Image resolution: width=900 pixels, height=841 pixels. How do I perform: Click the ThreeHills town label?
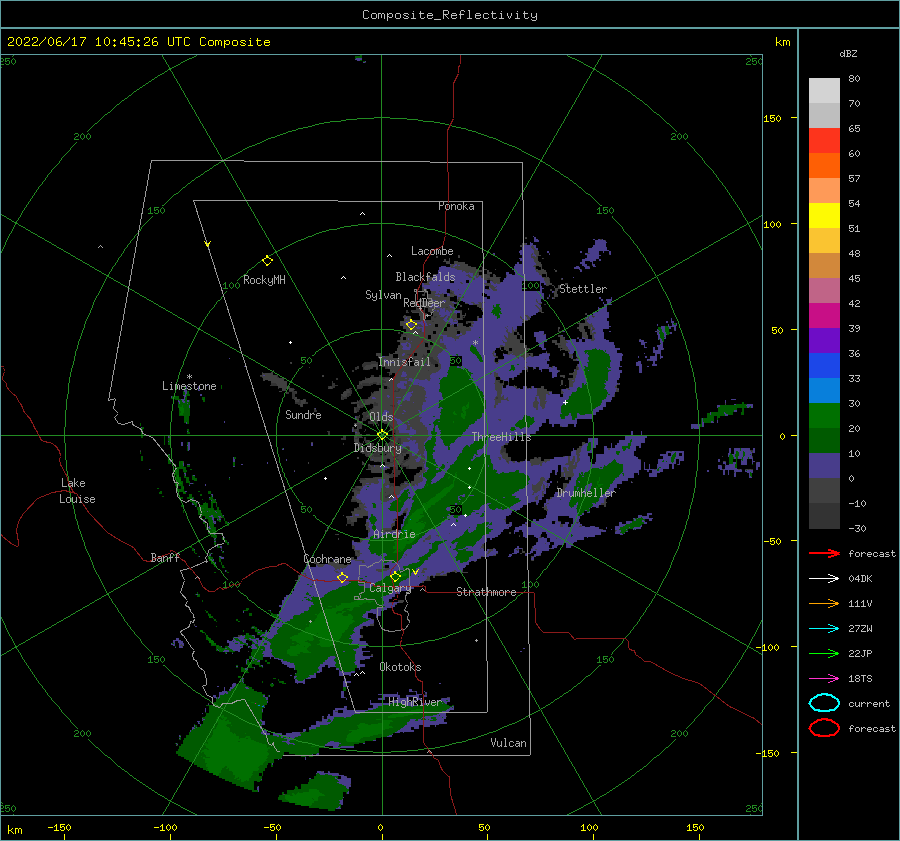[x=502, y=437]
